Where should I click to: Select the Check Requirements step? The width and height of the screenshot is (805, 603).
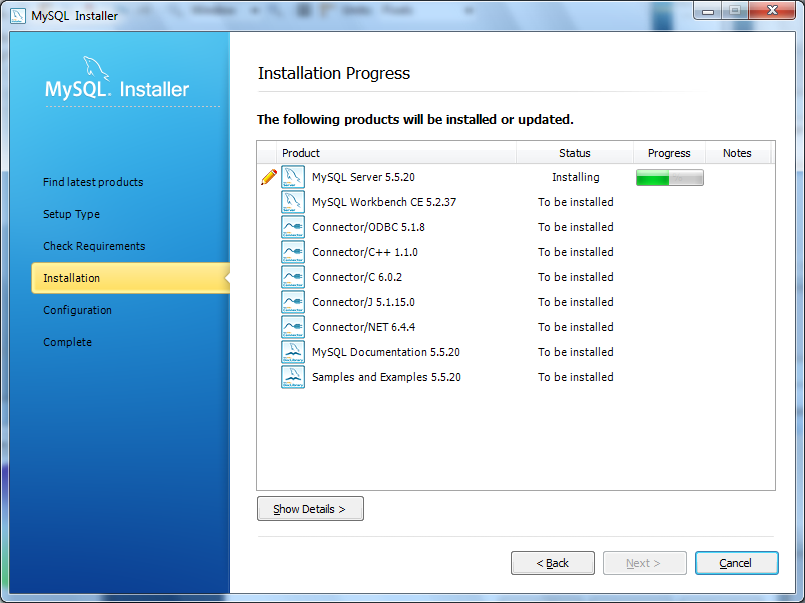(x=94, y=246)
